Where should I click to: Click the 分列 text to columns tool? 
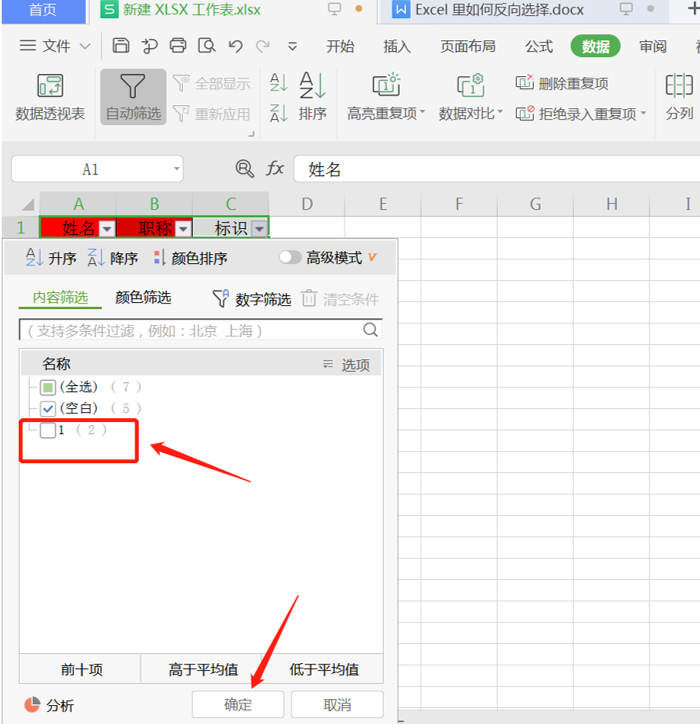(x=679, y=97)
